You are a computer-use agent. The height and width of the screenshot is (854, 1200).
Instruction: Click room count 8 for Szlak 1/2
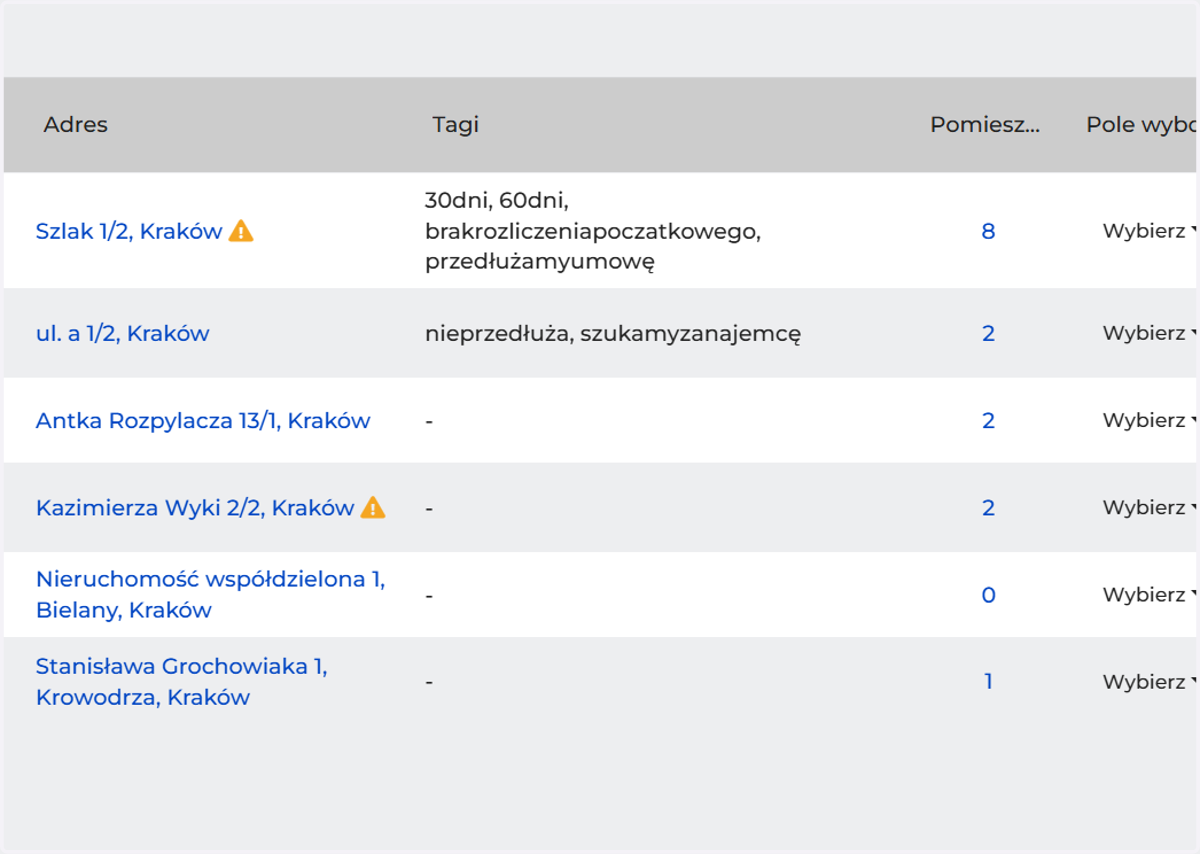tap(988, 231)
